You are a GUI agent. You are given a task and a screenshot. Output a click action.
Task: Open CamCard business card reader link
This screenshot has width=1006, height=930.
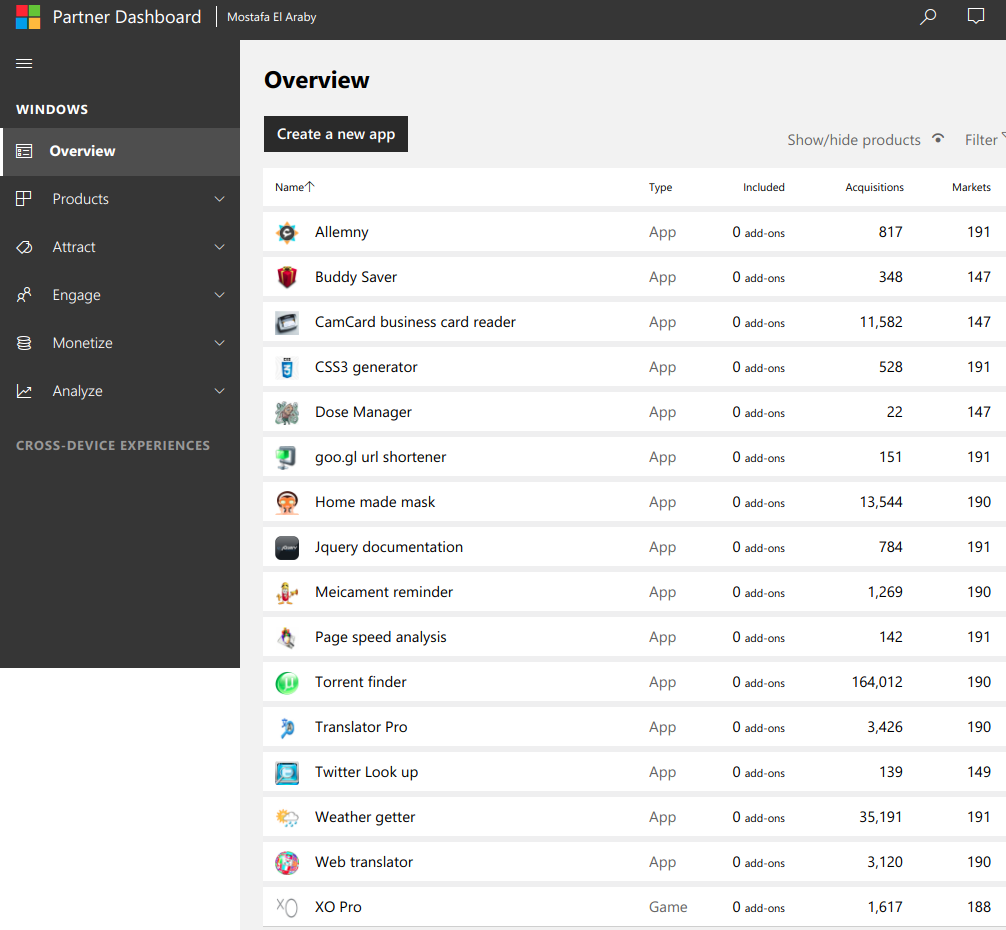(415, 322)
